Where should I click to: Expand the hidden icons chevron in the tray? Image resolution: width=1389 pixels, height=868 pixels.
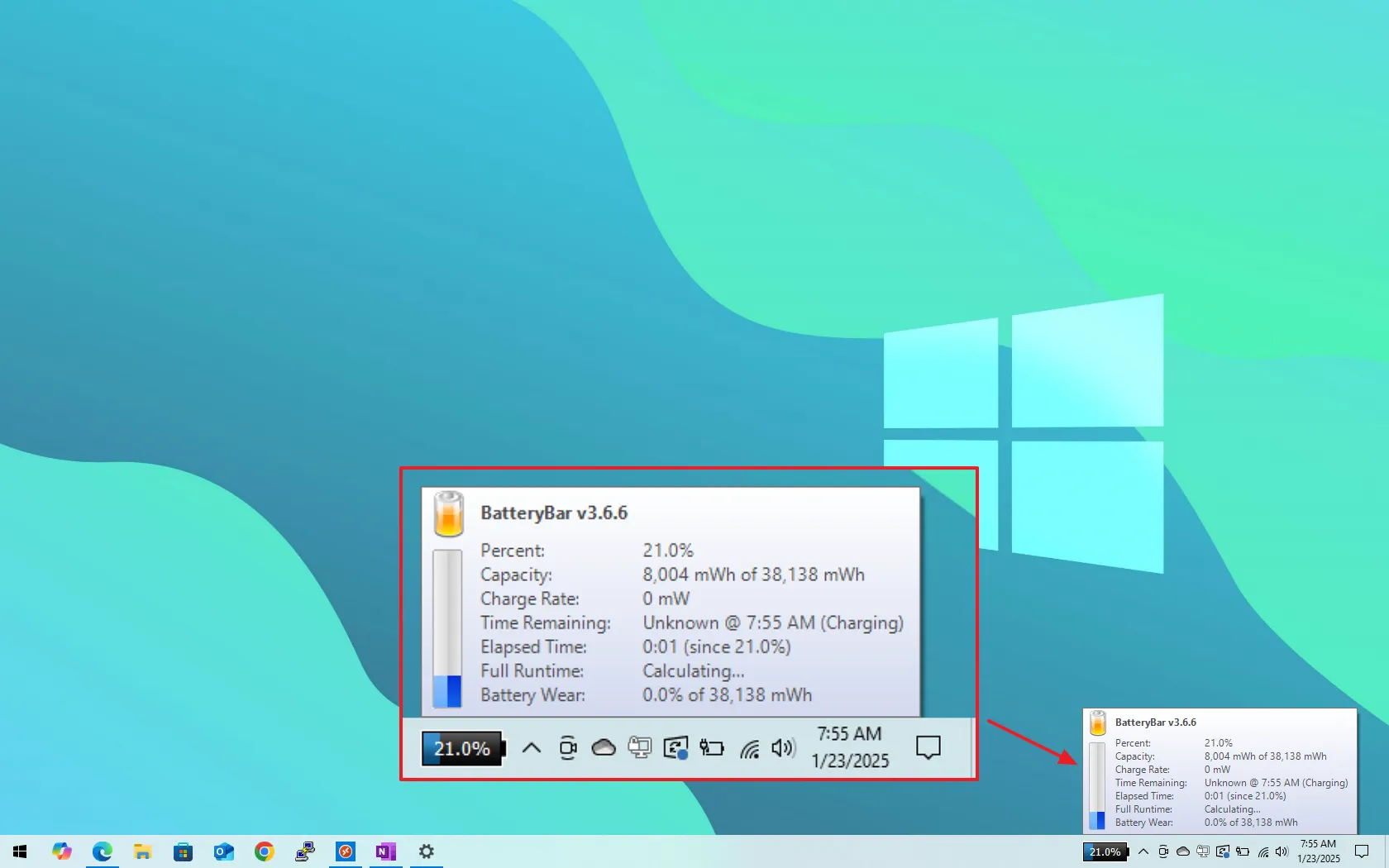(x=532, y=747)
